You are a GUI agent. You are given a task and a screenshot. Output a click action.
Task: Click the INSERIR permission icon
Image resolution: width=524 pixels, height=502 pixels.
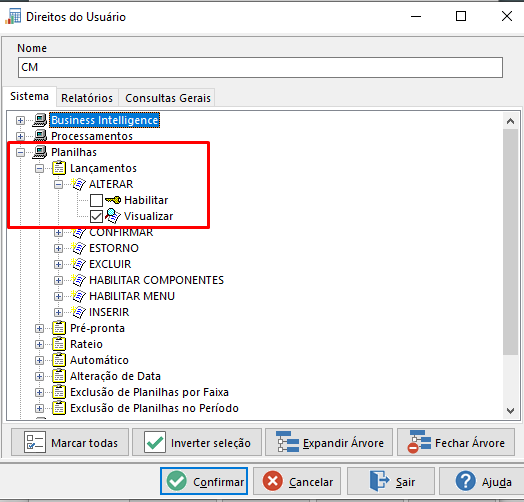79,312
